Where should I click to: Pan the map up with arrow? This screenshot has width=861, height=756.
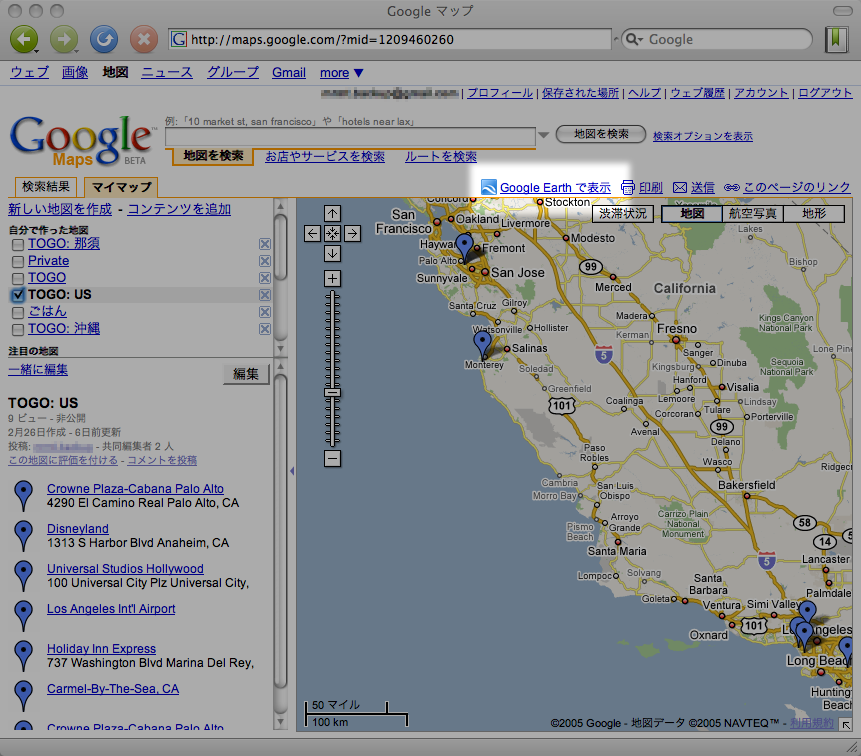coord(332,214)
